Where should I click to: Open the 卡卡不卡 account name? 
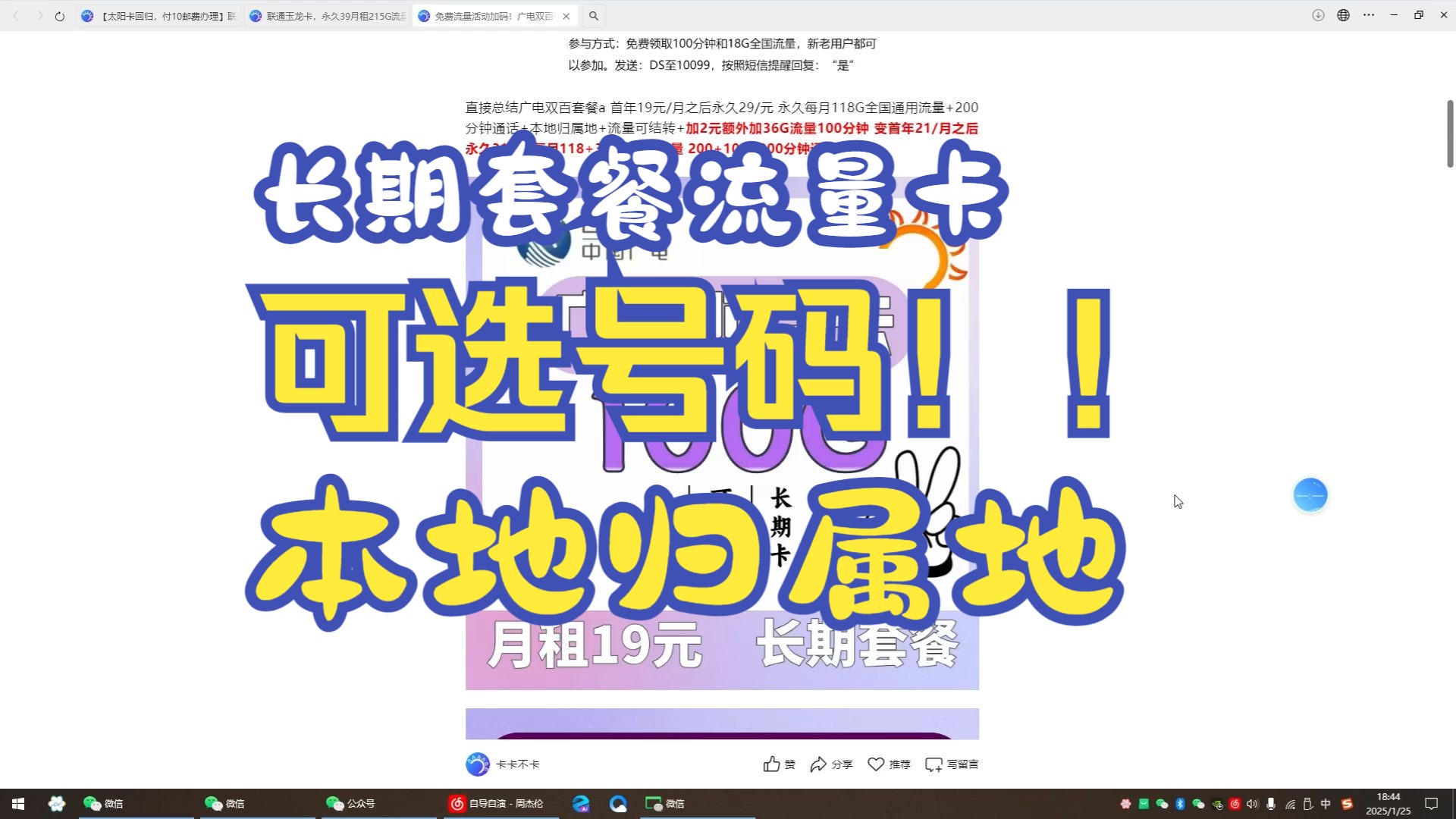point(518,764)
